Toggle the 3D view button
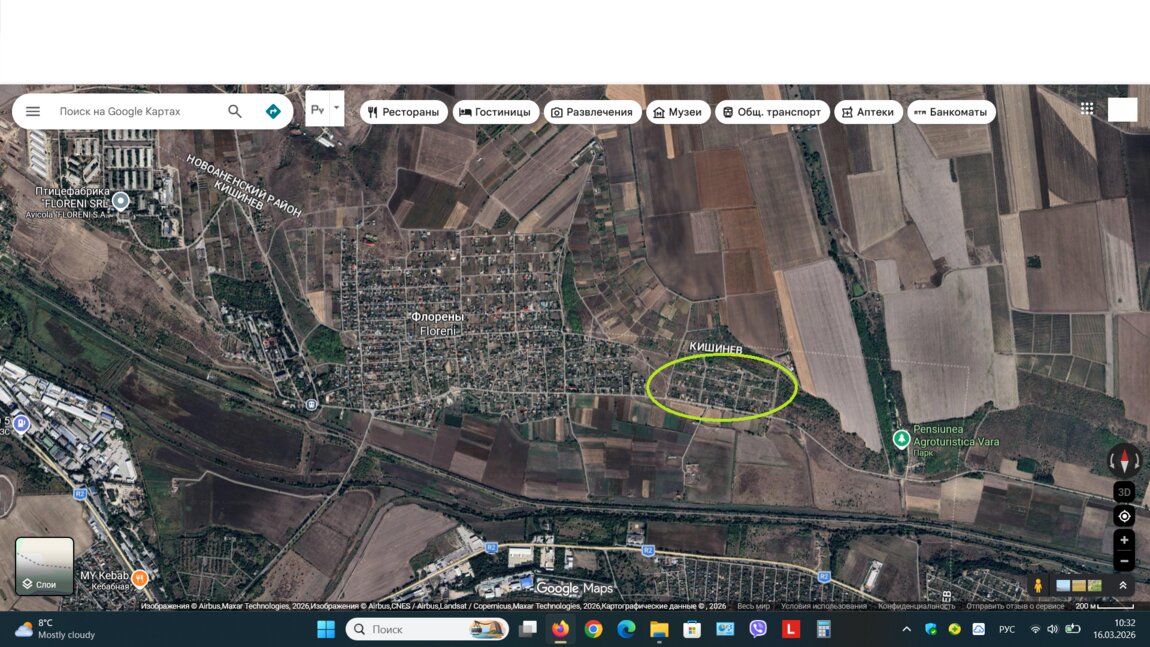Image resolution: width=1150 pixels, height=647 pixels. tap(1124, 492)
